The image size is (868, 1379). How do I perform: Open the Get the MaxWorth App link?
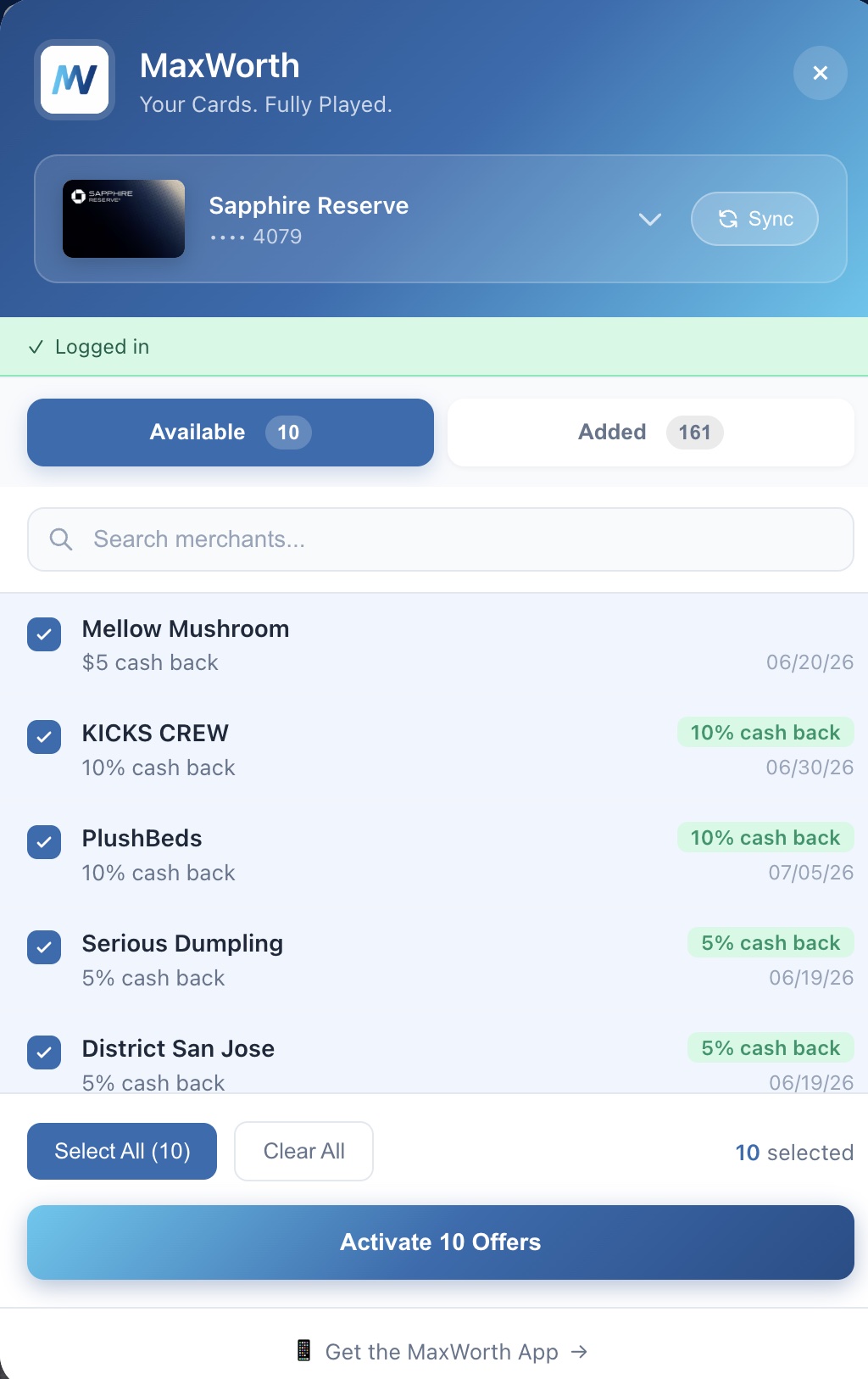pos(441,1351)
